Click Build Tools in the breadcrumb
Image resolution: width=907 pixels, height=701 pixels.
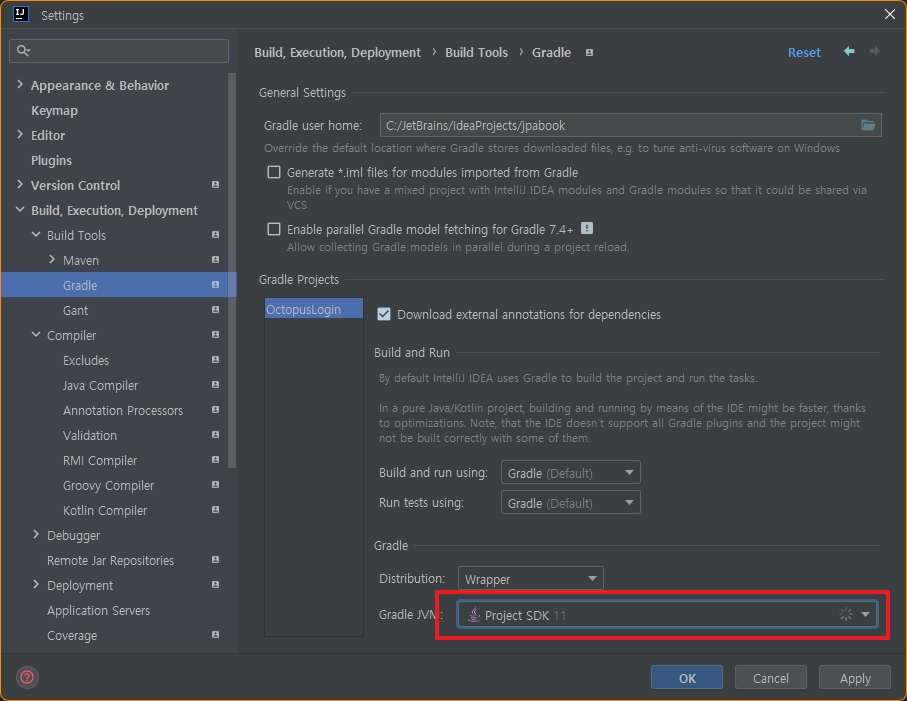476,53
